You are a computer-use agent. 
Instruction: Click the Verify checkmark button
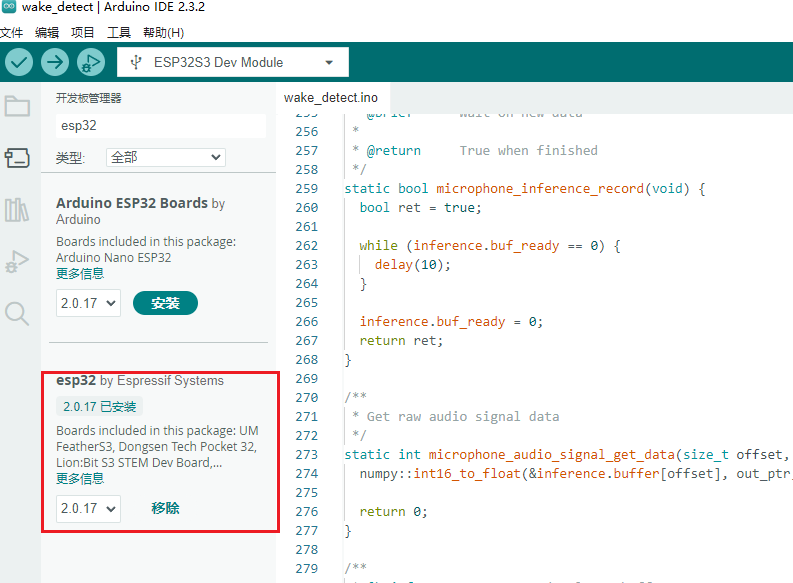[x=19, y=62]
